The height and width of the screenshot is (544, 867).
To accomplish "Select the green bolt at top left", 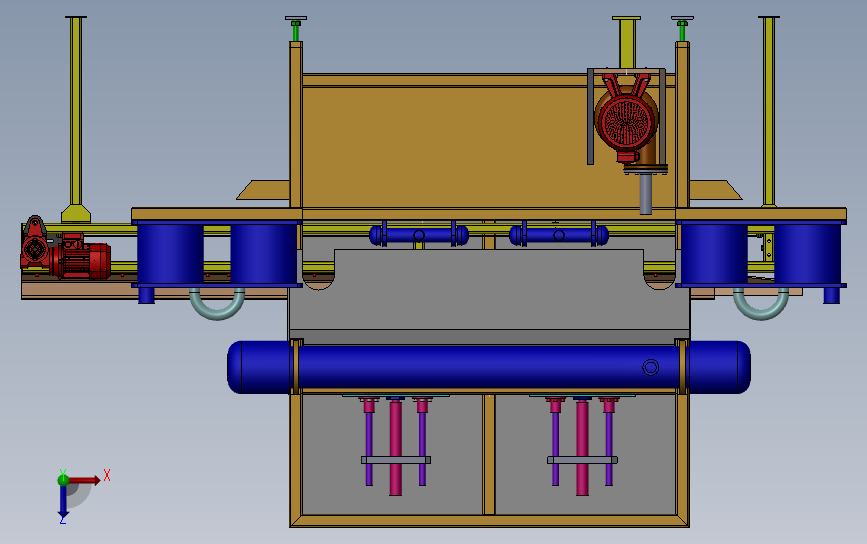I will pyautogui.click(x=296, y=31).
